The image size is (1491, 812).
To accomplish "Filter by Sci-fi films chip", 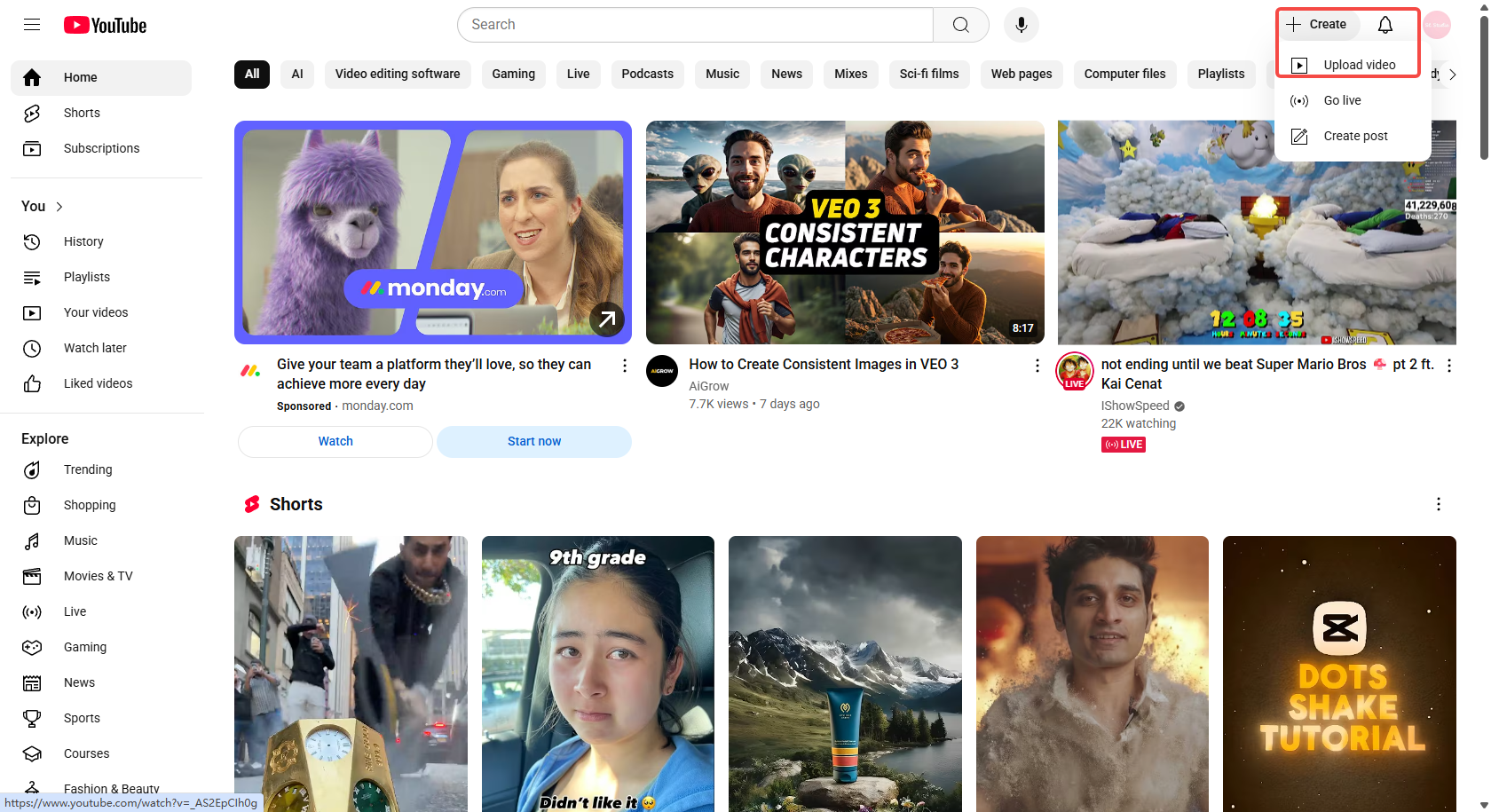I will point(929,74).
